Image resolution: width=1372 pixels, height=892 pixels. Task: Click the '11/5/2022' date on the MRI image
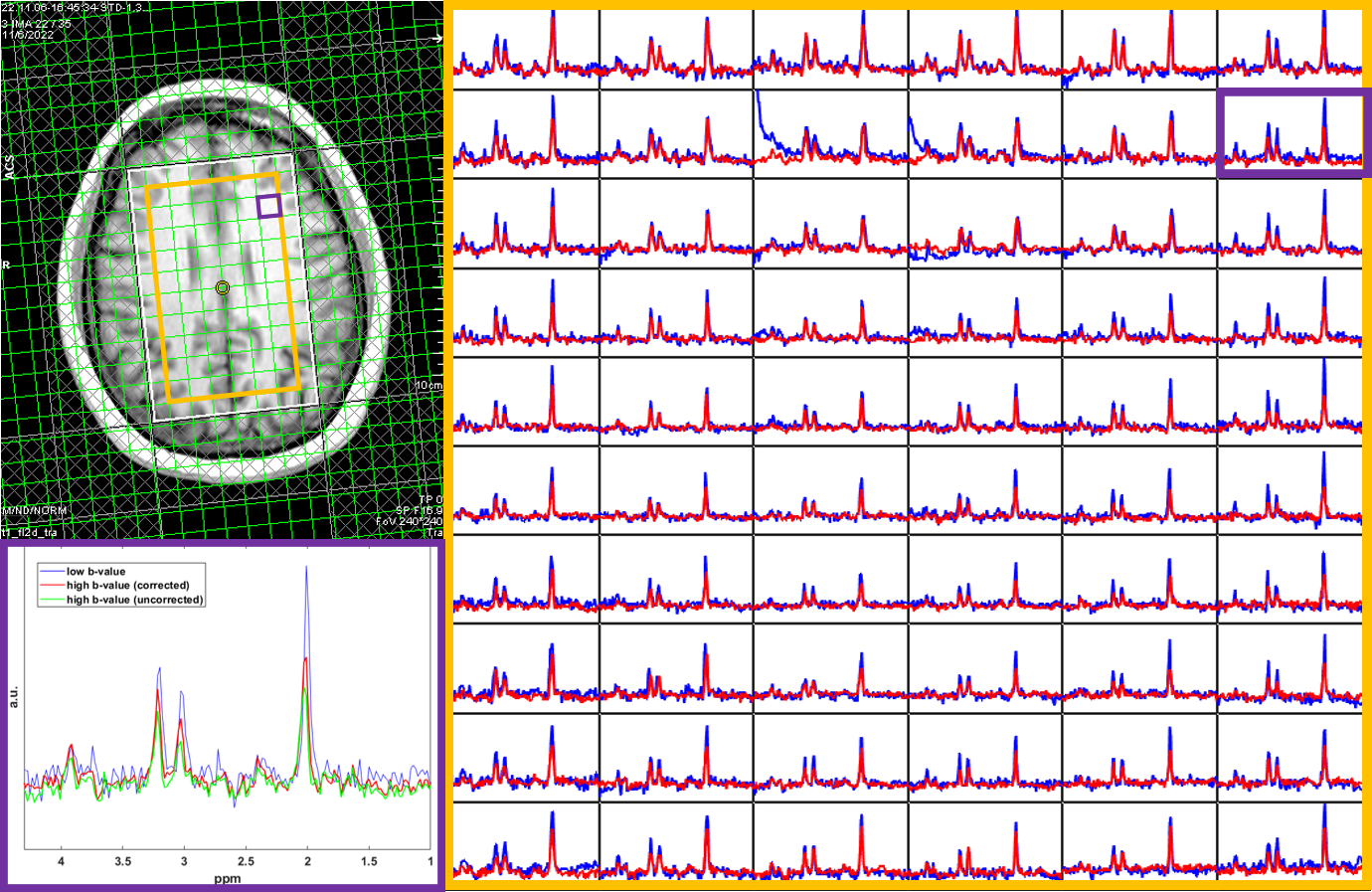(x=28, y=35)
